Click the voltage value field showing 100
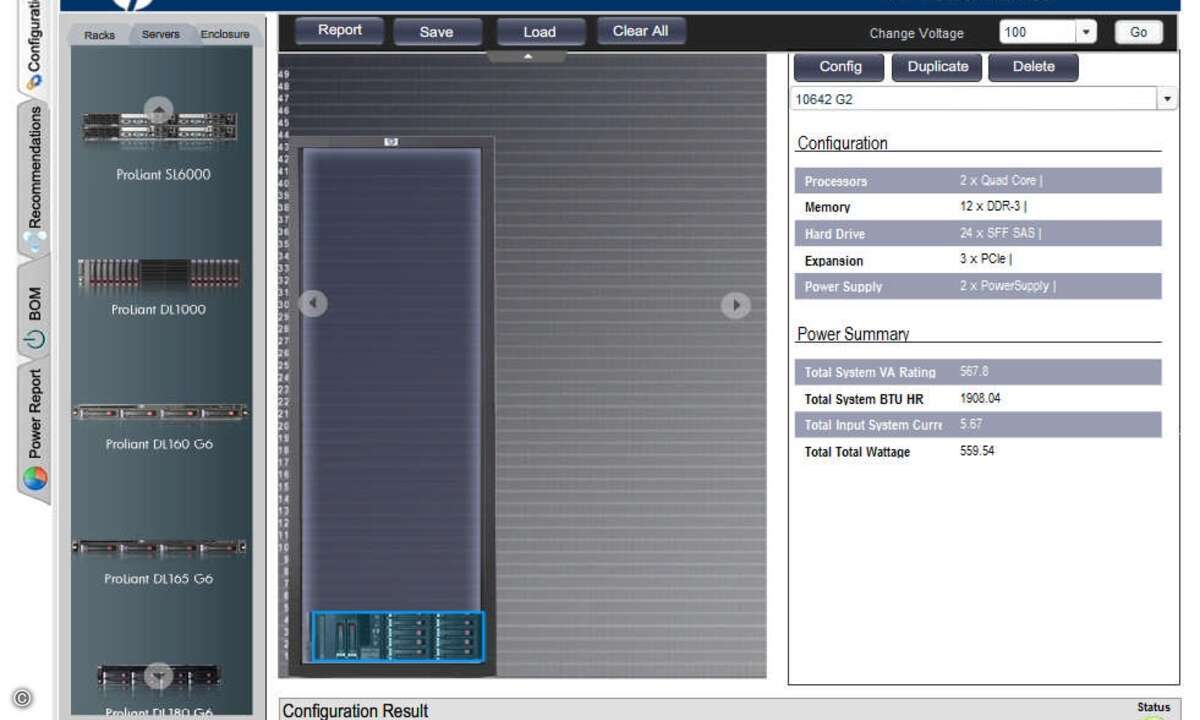 pyautogui.click(x=1037, y=32)
